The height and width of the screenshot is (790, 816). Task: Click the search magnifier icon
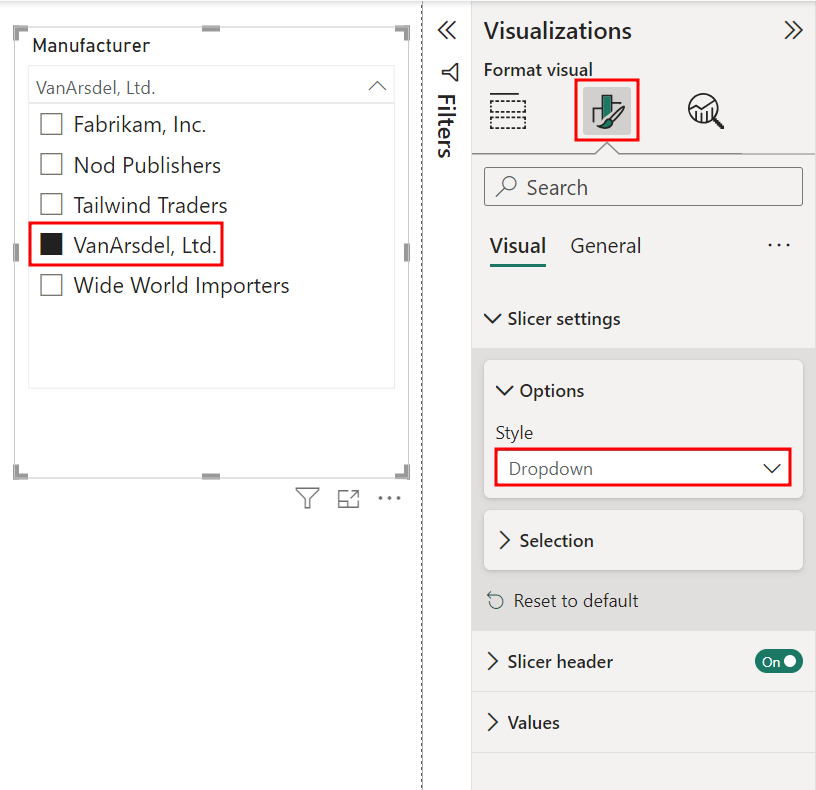point(506,186)
